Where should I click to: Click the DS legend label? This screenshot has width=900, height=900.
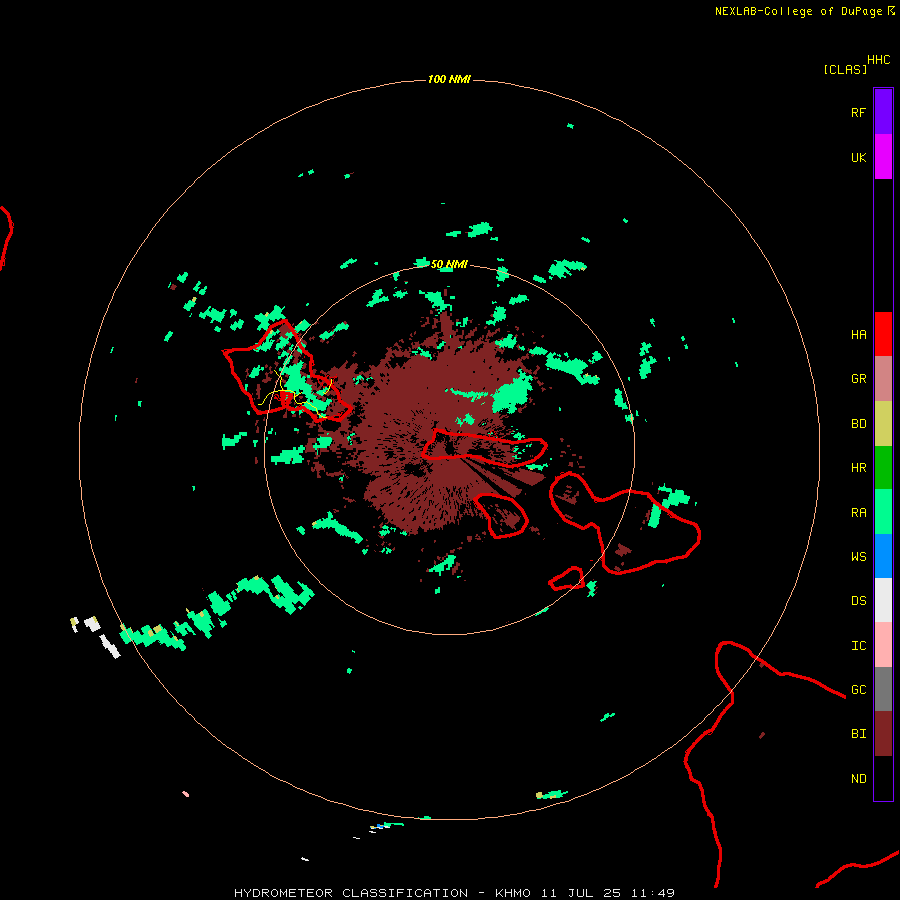pyautogui.click(x=858, y=601)
